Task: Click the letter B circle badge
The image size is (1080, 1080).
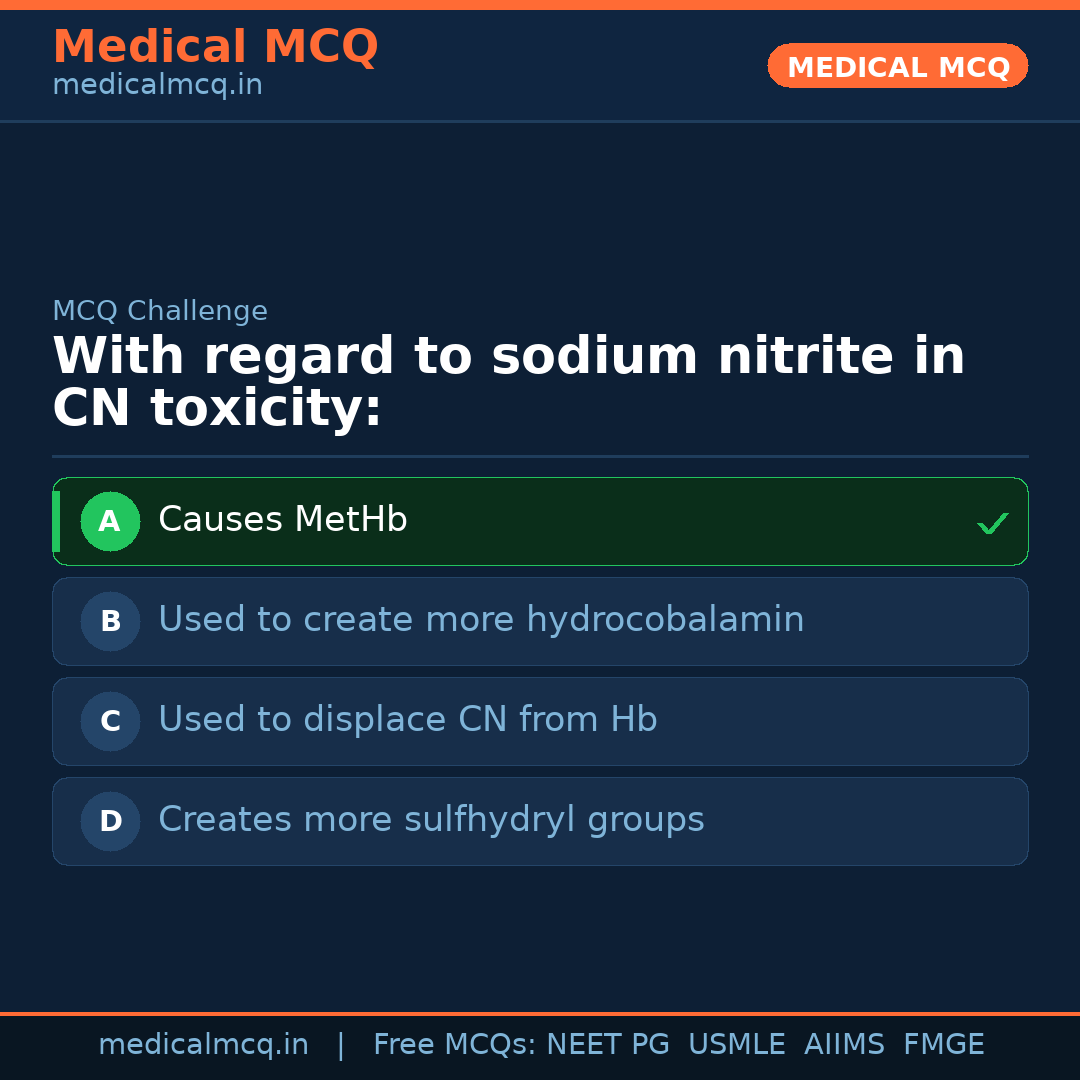Action: pos(110,621)
